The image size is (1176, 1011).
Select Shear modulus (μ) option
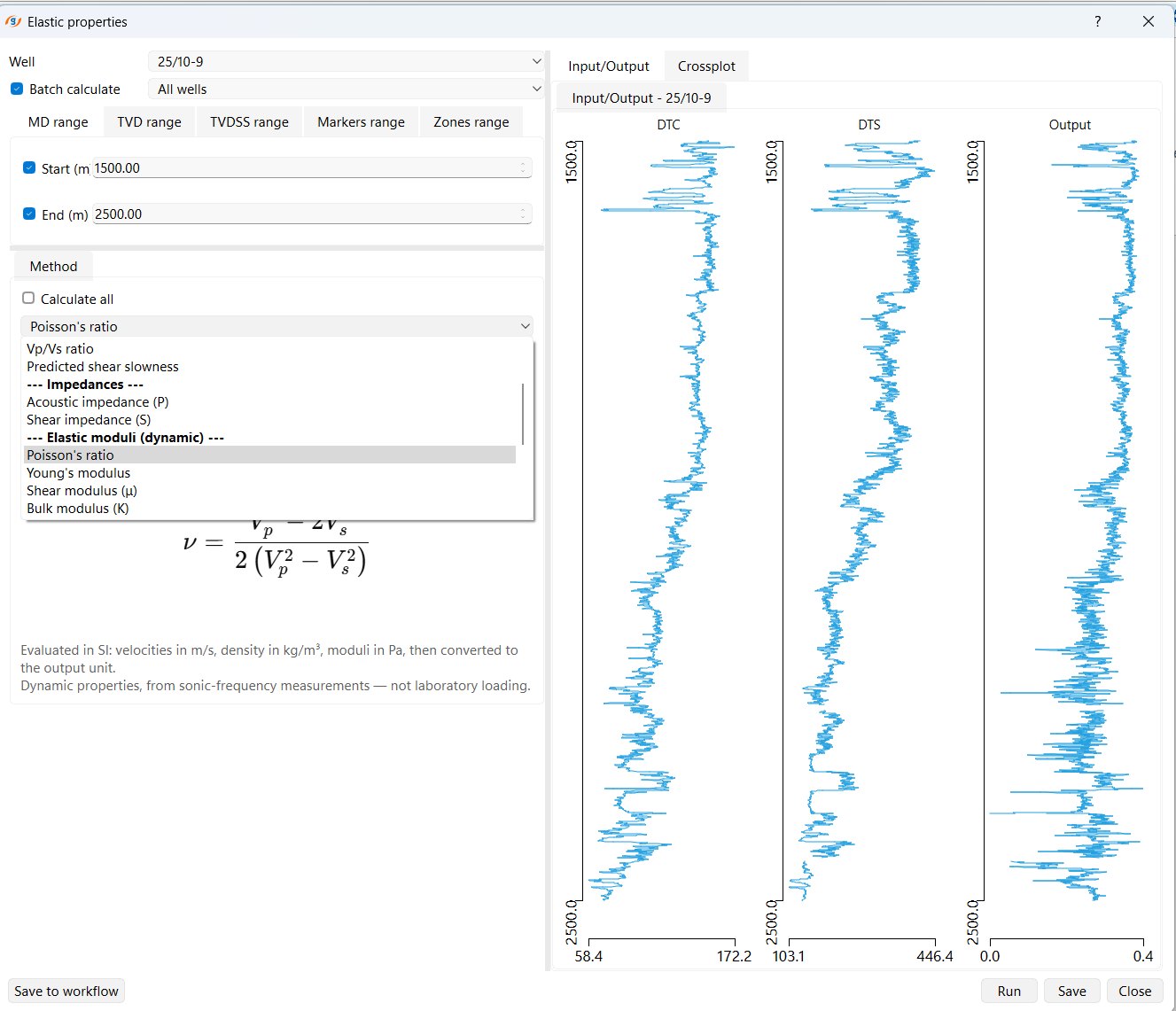(269, 490)
